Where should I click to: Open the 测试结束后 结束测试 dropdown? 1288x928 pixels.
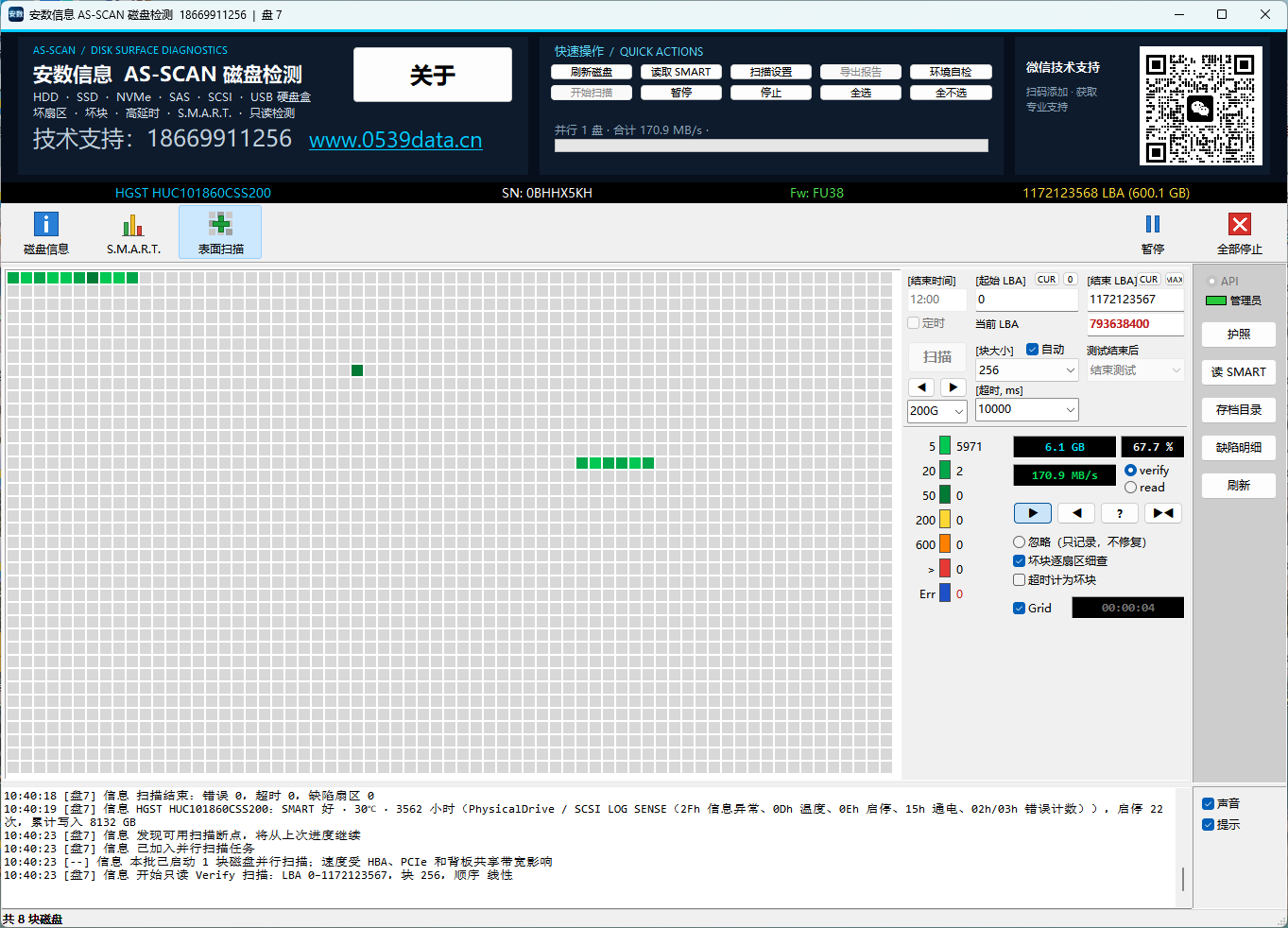[x=1136, y=370]
